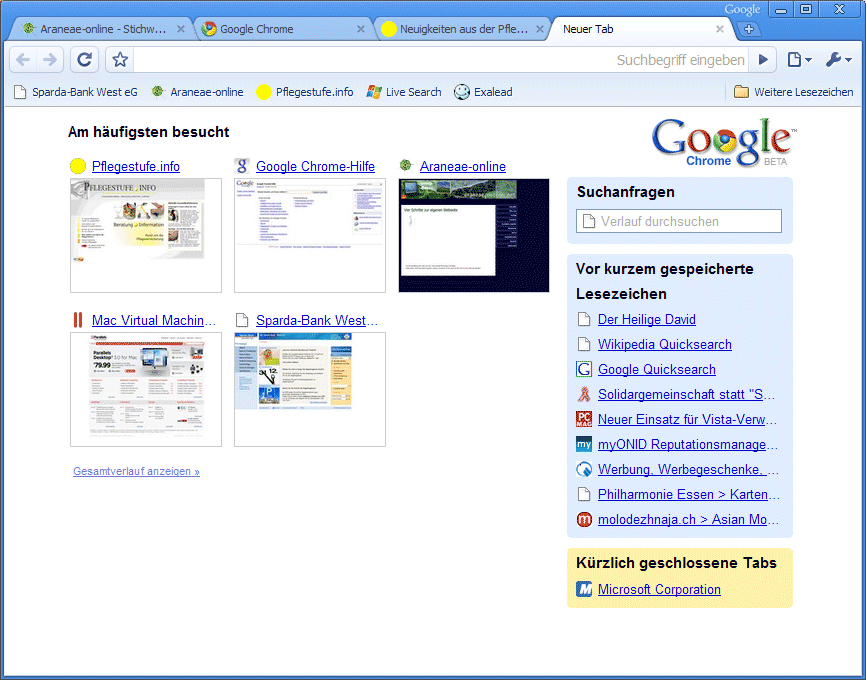Add a new tab with the plus button
Viewport: 866px width, 680px height.
[x=749, y=29]
